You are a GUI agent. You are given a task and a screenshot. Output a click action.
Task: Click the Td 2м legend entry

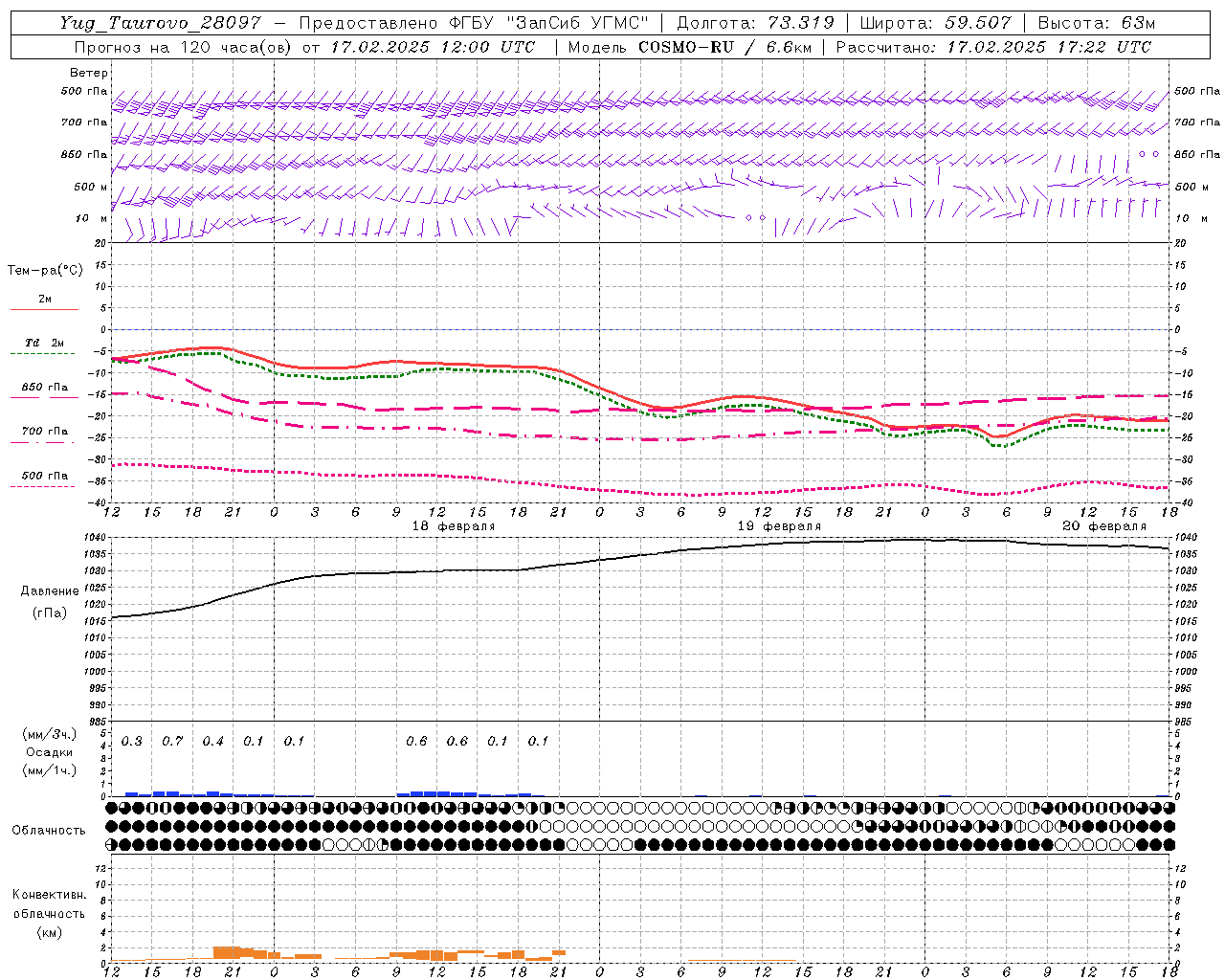pyautogui.click(x=44, y=343)
